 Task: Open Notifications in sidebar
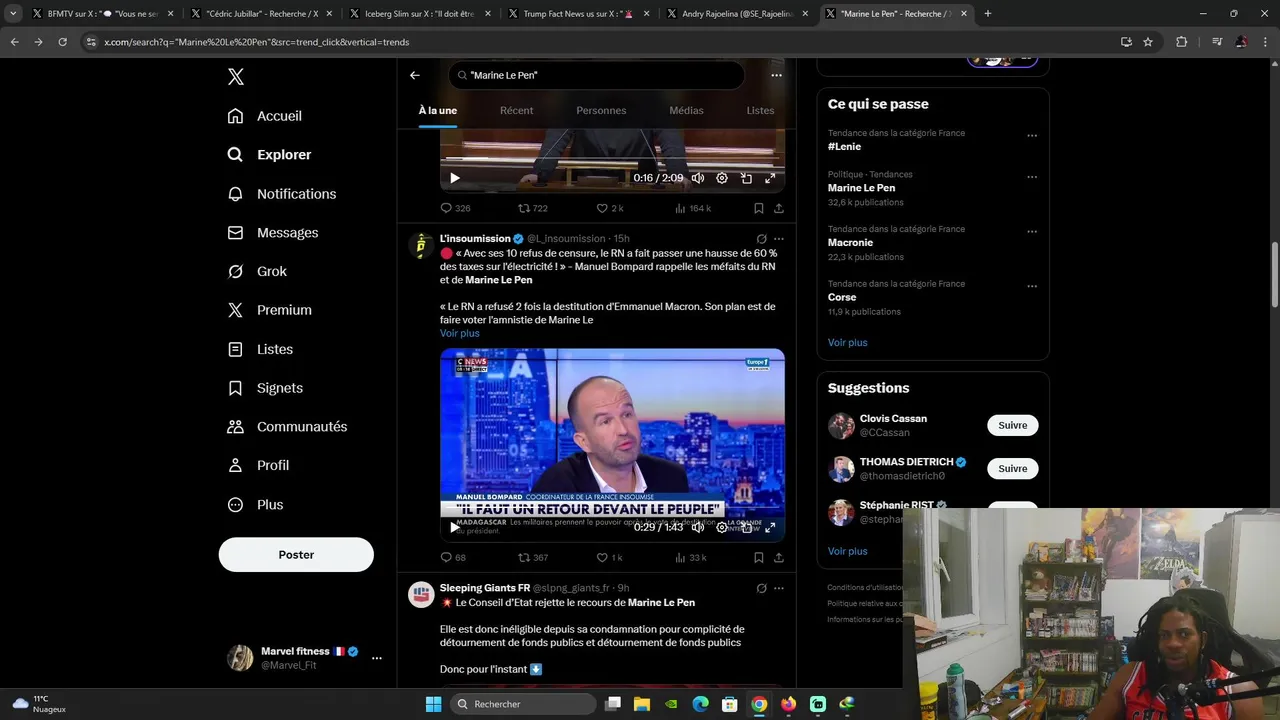(x=281, y=194)
